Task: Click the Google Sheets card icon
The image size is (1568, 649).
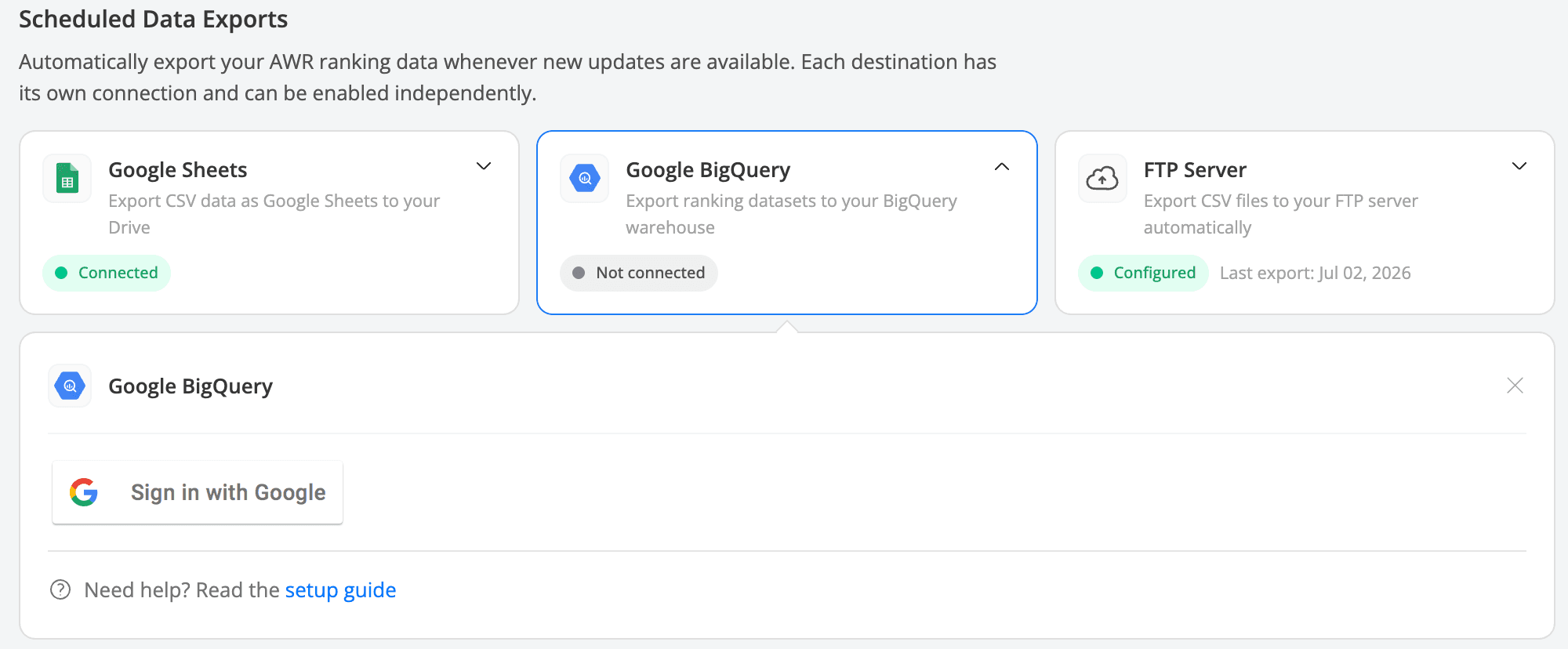Action: coord(67,179)
